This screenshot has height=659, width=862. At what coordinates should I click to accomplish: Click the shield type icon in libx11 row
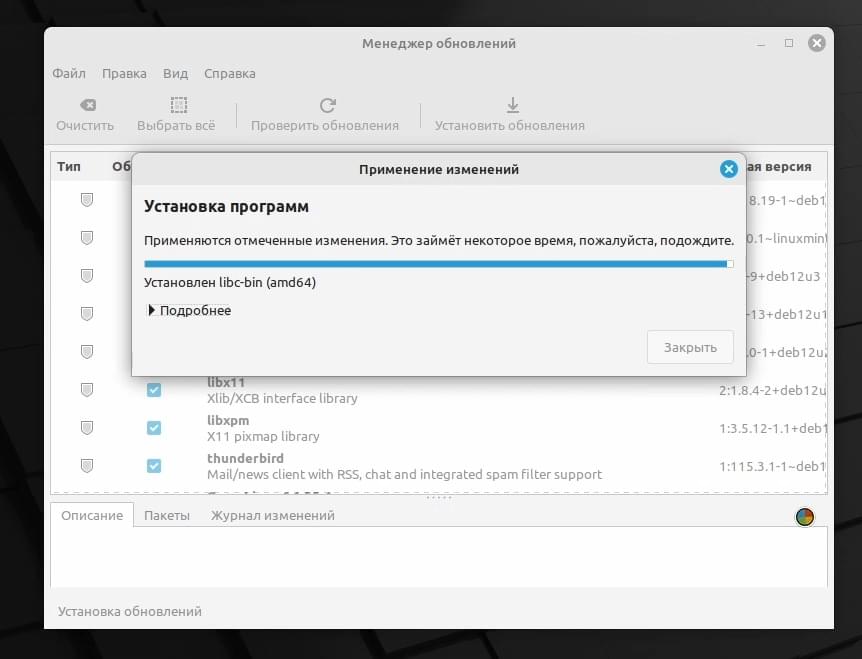point(87,390)
